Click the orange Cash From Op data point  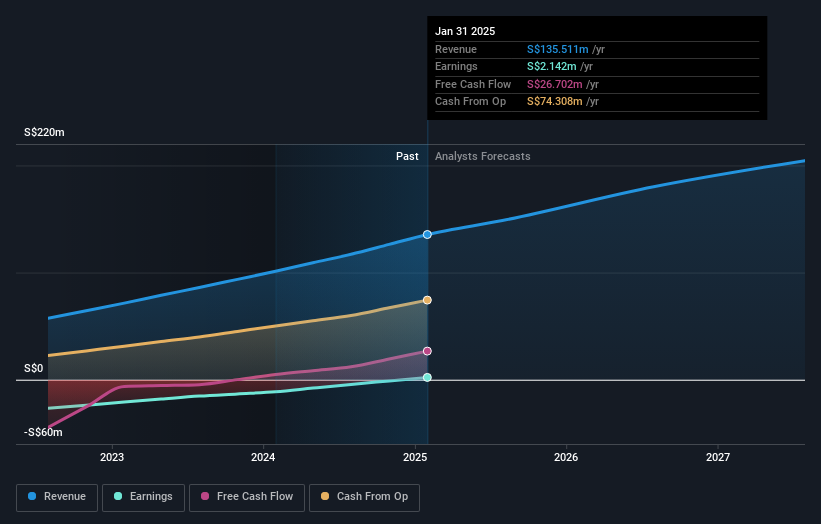click(x=427, y=300)
